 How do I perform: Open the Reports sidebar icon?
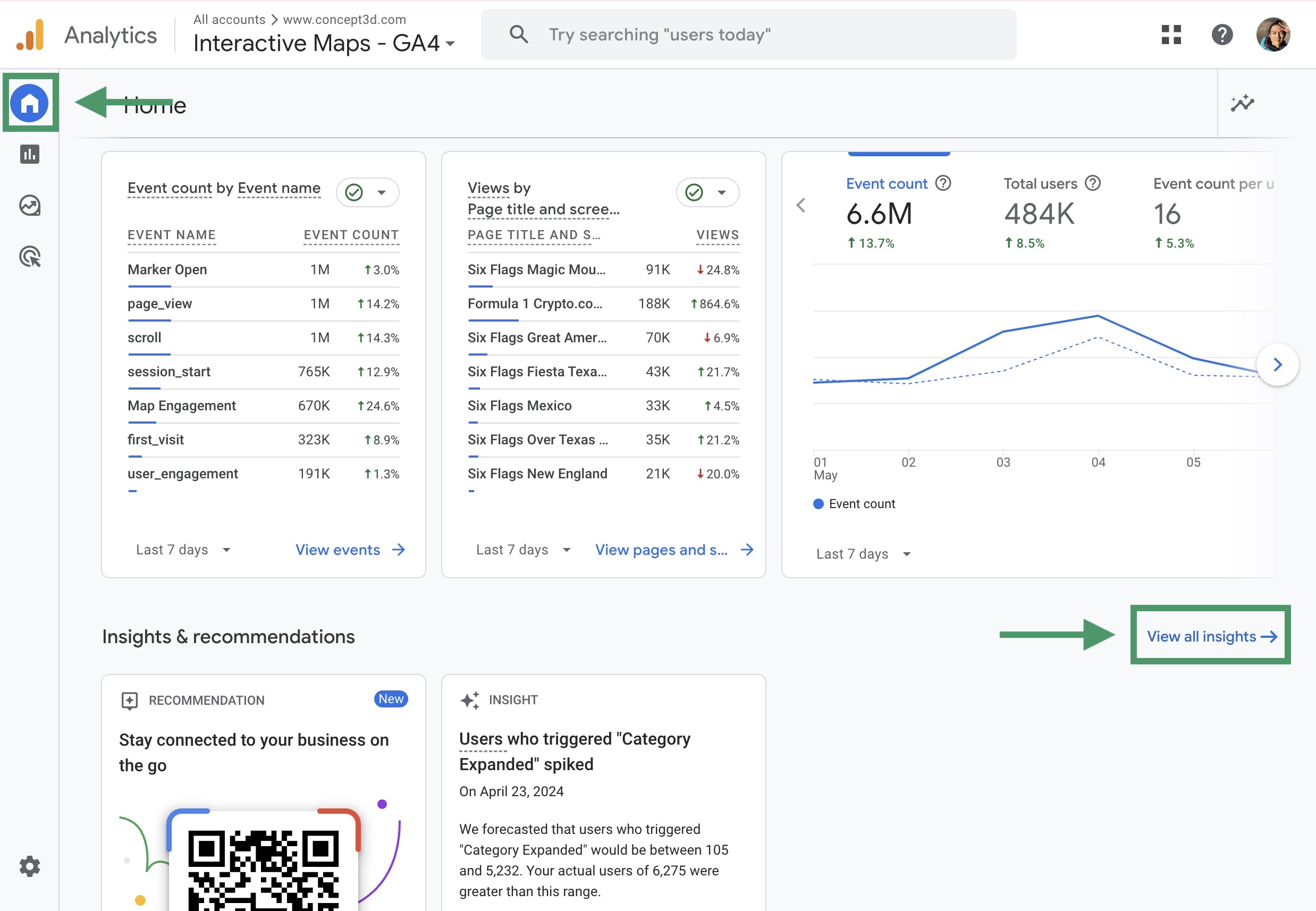click(x=30, y=154)
